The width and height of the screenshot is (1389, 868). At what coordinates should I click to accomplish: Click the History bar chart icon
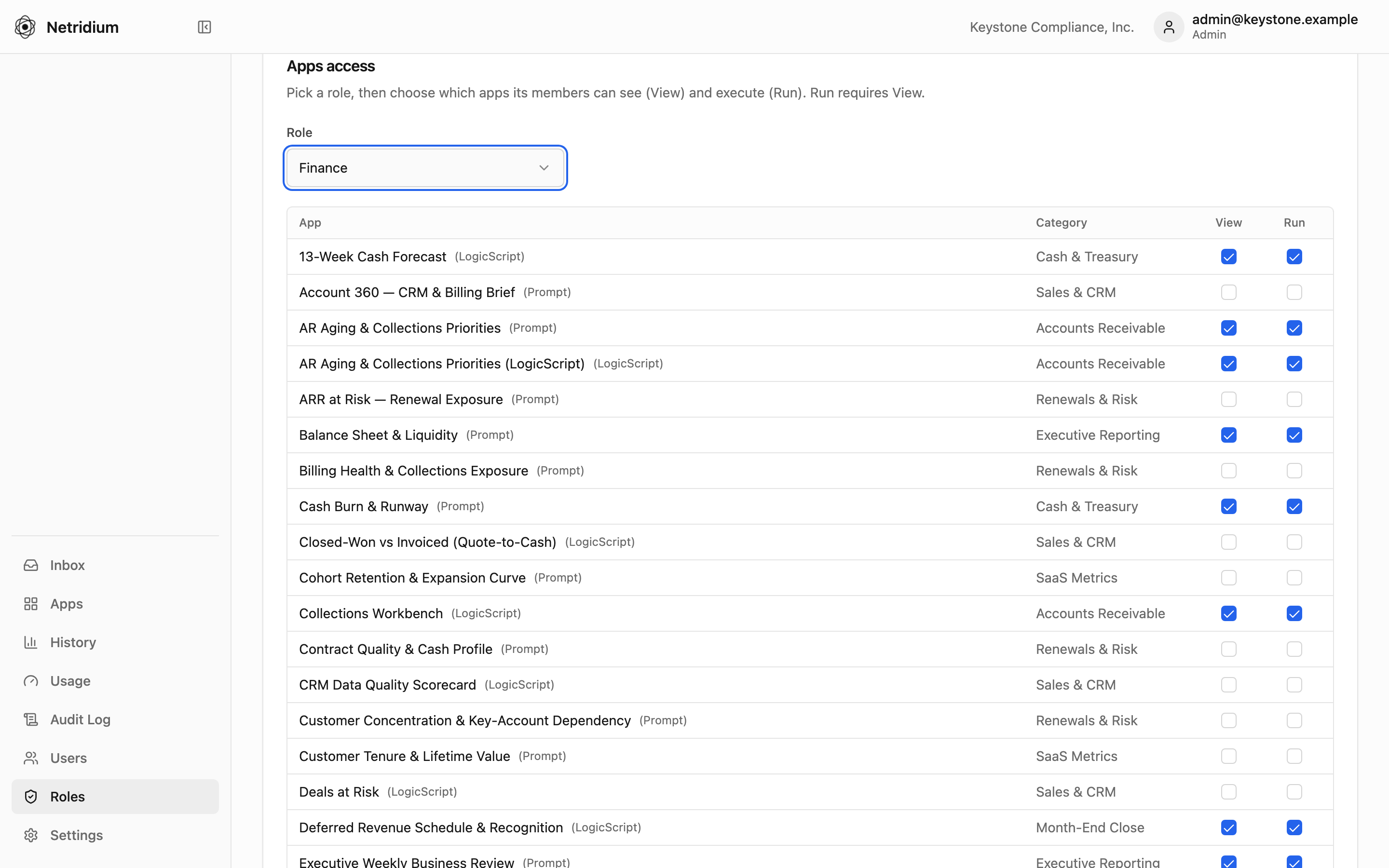[31, 642]
